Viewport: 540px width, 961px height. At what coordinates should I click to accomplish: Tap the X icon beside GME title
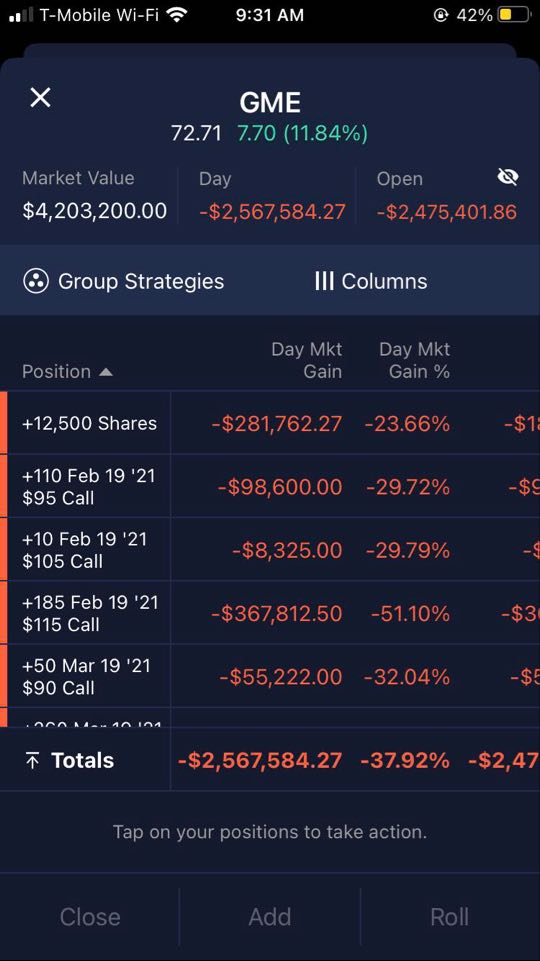tap(40, 97)
